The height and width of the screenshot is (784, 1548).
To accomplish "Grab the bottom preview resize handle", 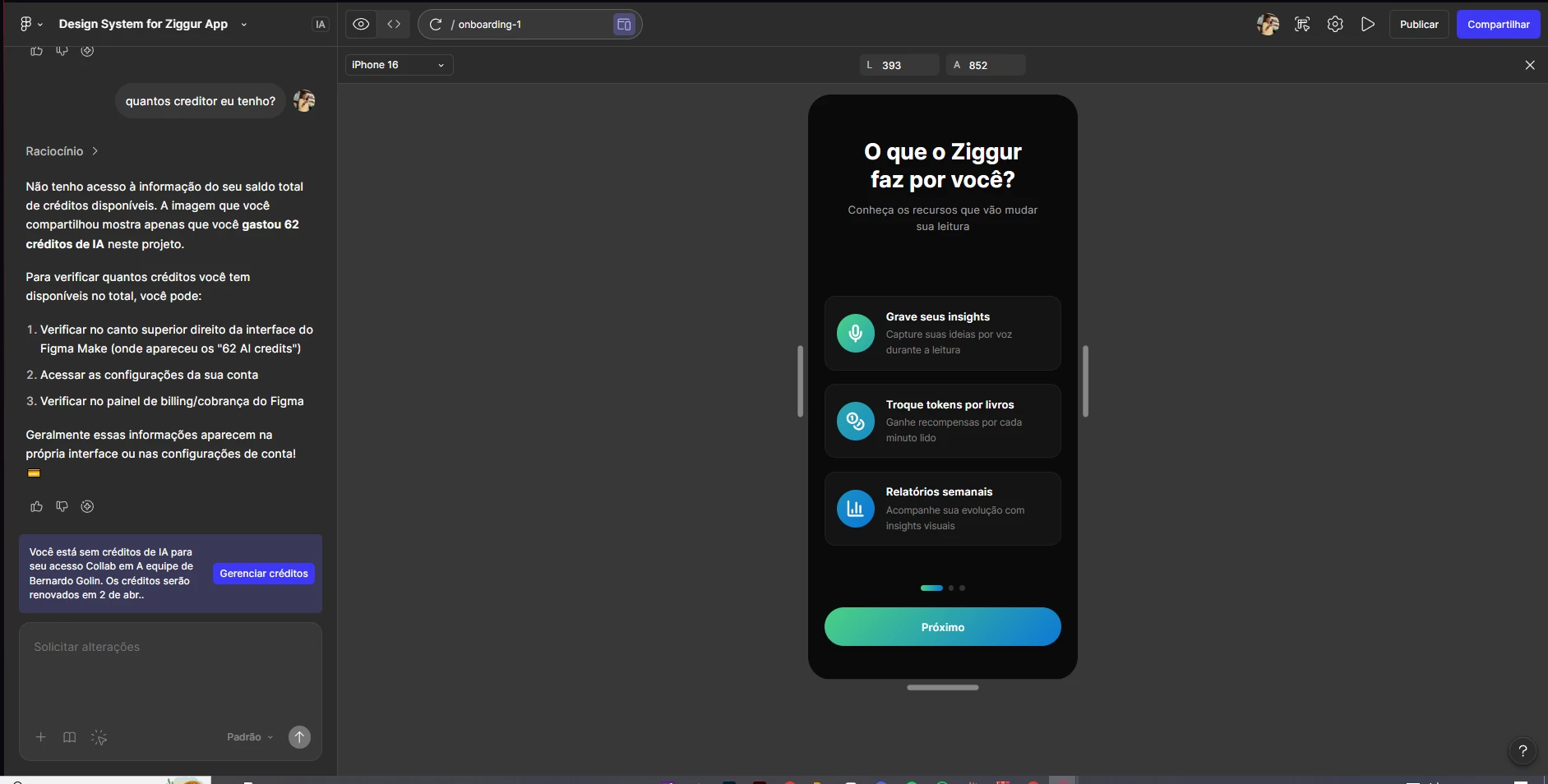I will click(942, 687).
